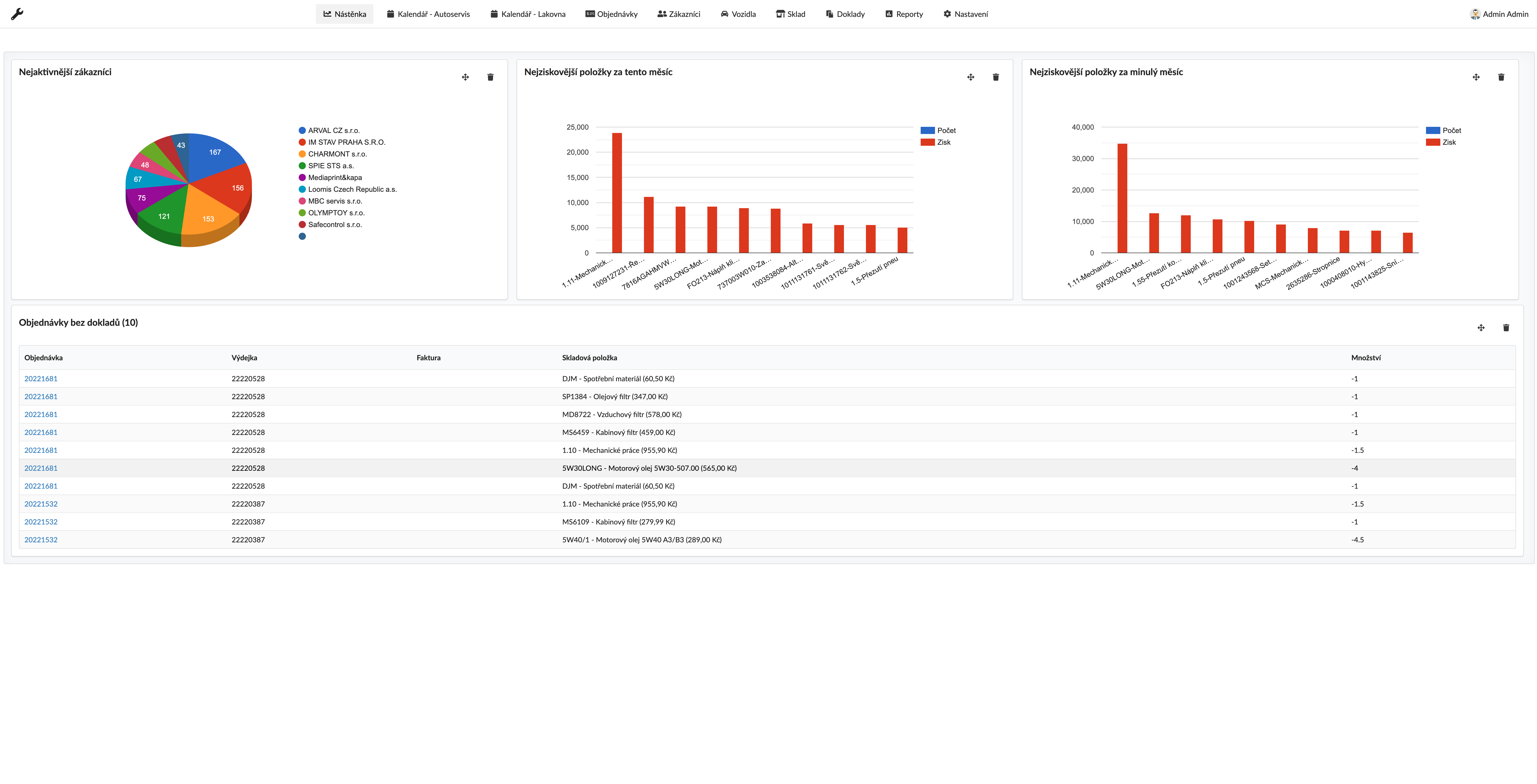Select OLYMPTOY s.r.o. legend entry
Viewport: 1537px width, 784px height.
pos(331,213)
